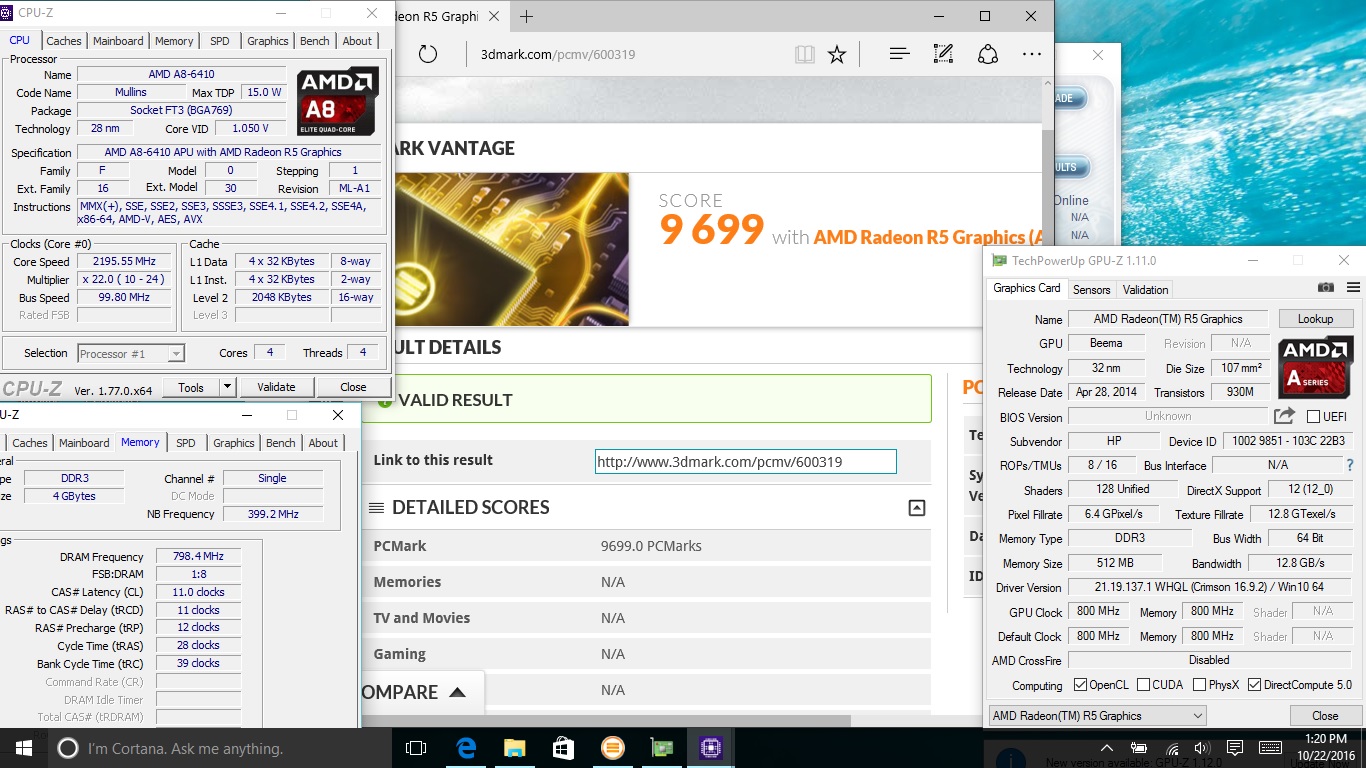Click Validate button in CPU-Z

pos(276,387)
